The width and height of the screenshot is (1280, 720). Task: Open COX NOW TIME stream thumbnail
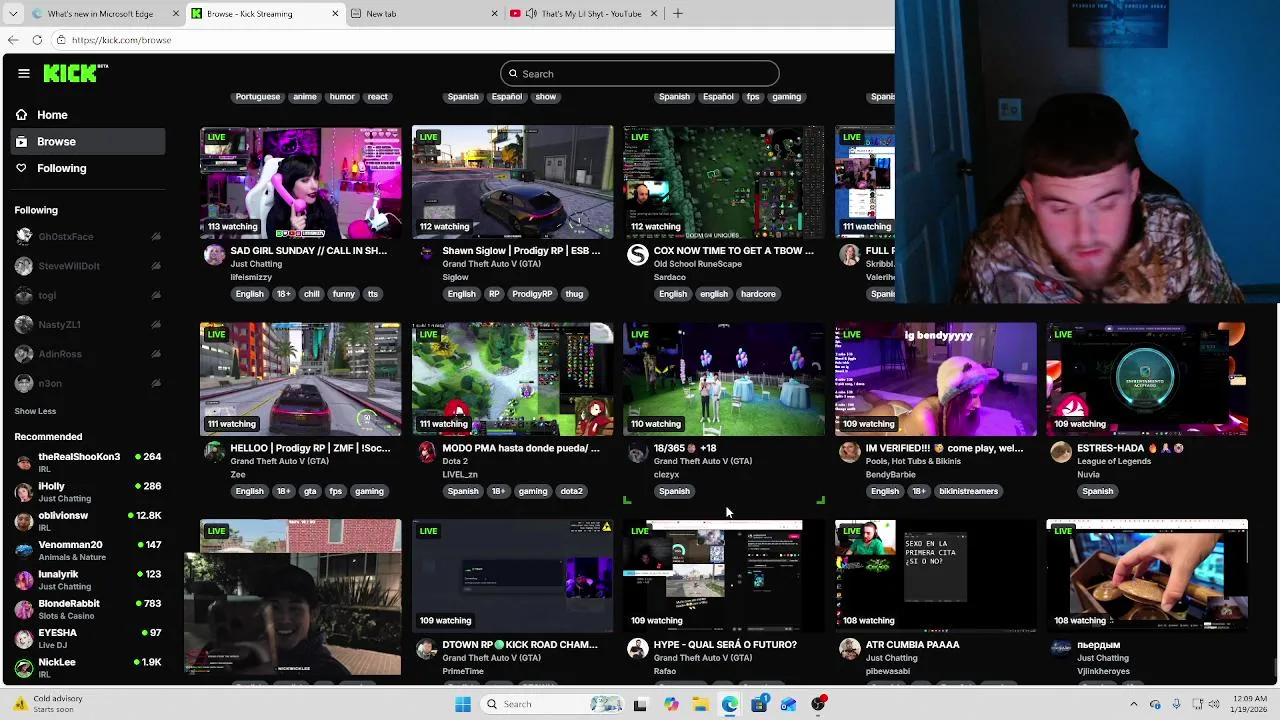tap(724, 182)
